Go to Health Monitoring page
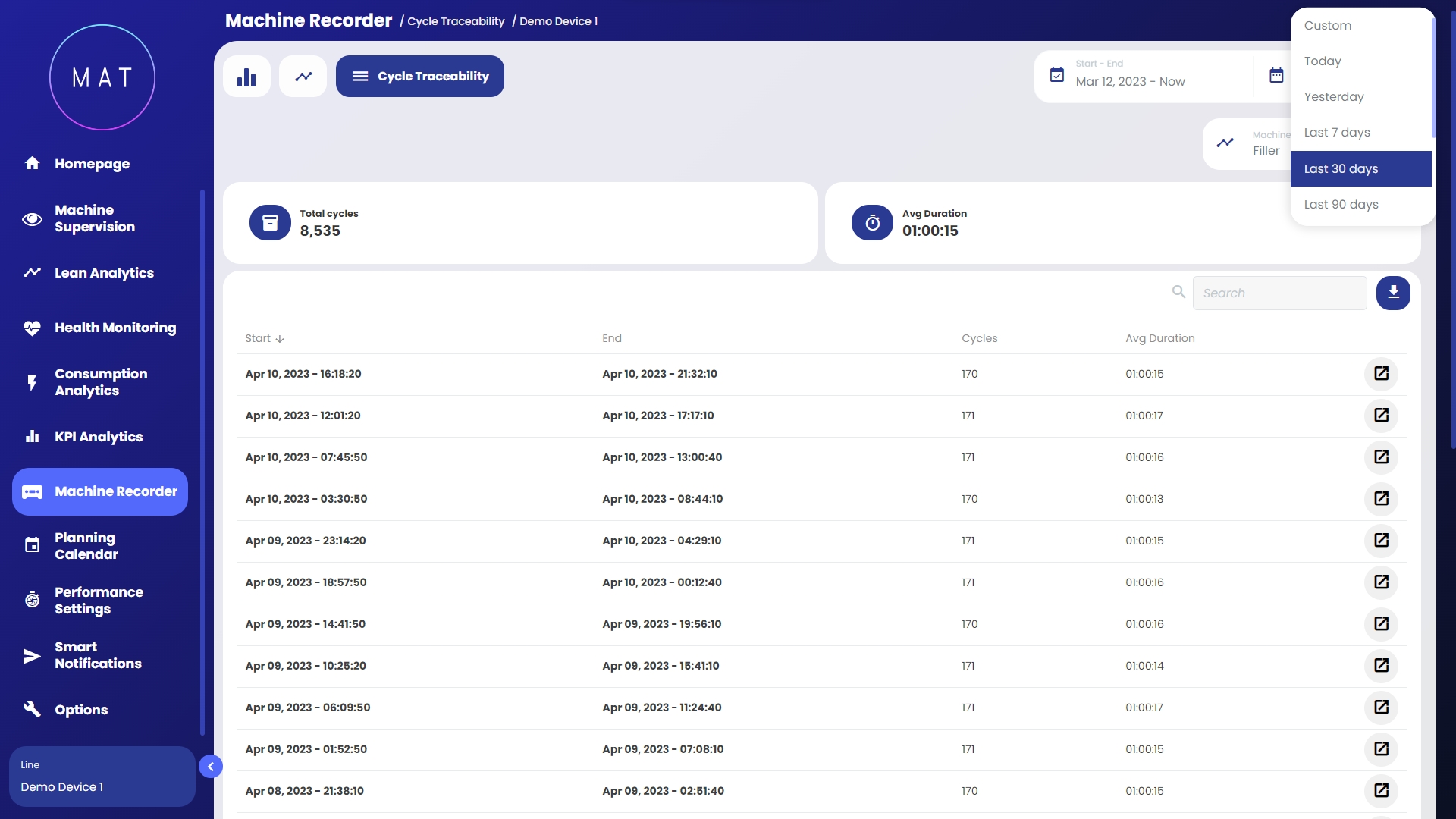This screenshot has width=1456, height=819. (x=115, y=328)
